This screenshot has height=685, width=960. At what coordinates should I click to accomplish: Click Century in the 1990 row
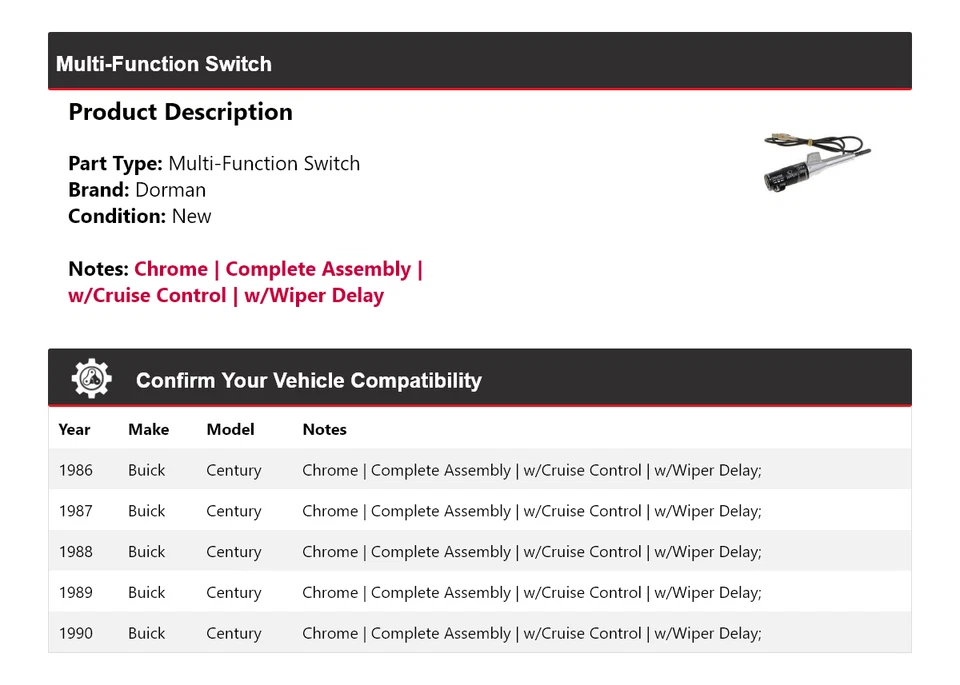233,633
